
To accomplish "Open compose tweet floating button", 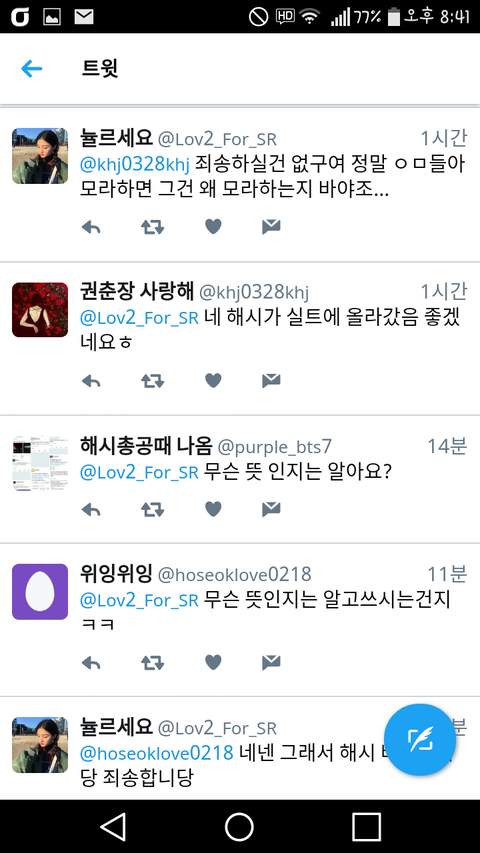I will (x=420, y=739).
